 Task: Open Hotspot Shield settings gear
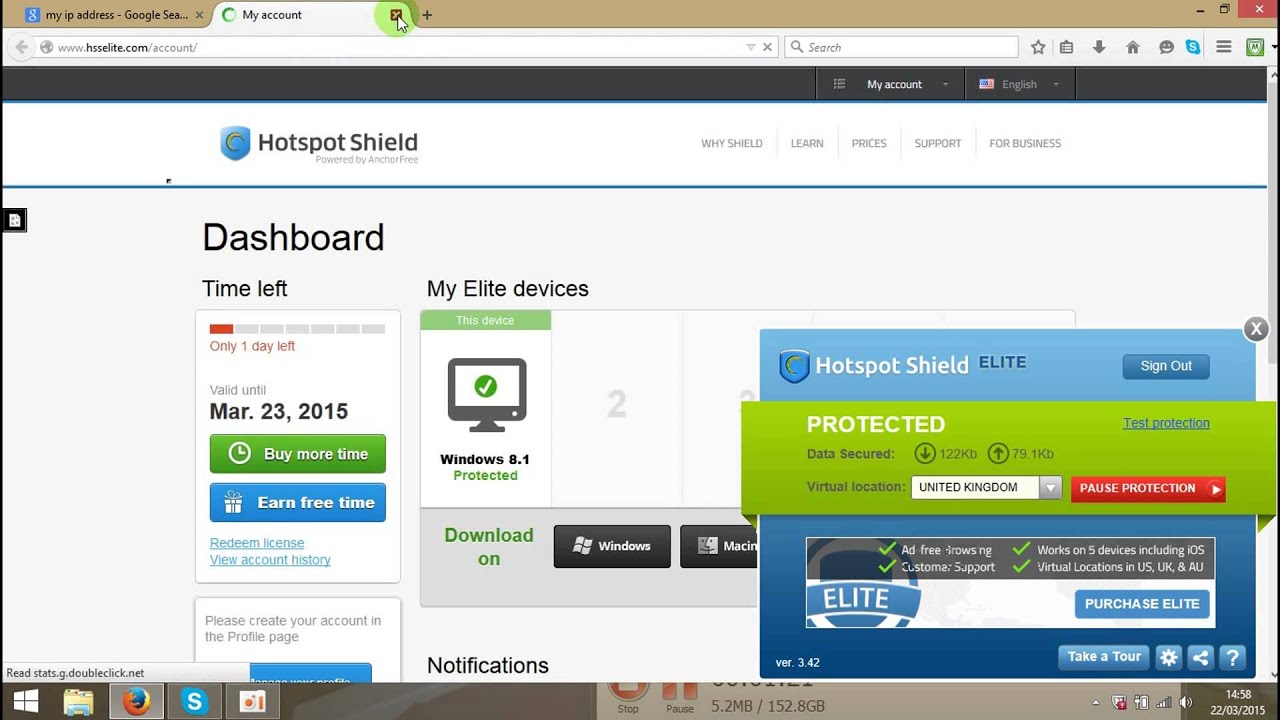tap(1168, 657)
